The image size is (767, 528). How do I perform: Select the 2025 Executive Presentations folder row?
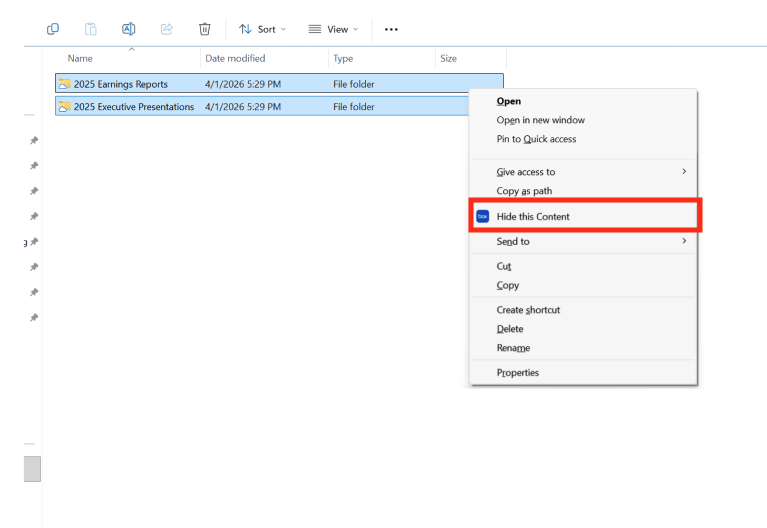(x=134, y=107)
